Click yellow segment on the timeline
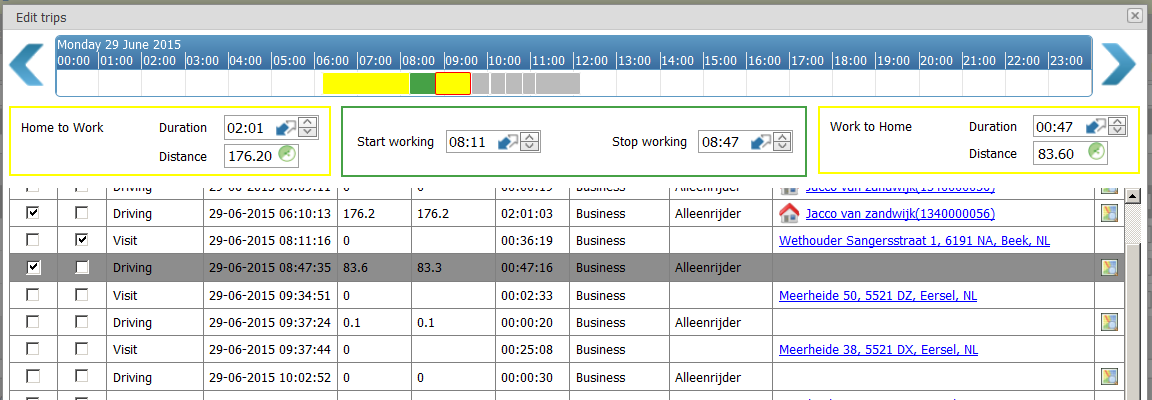 click(366, 84)
